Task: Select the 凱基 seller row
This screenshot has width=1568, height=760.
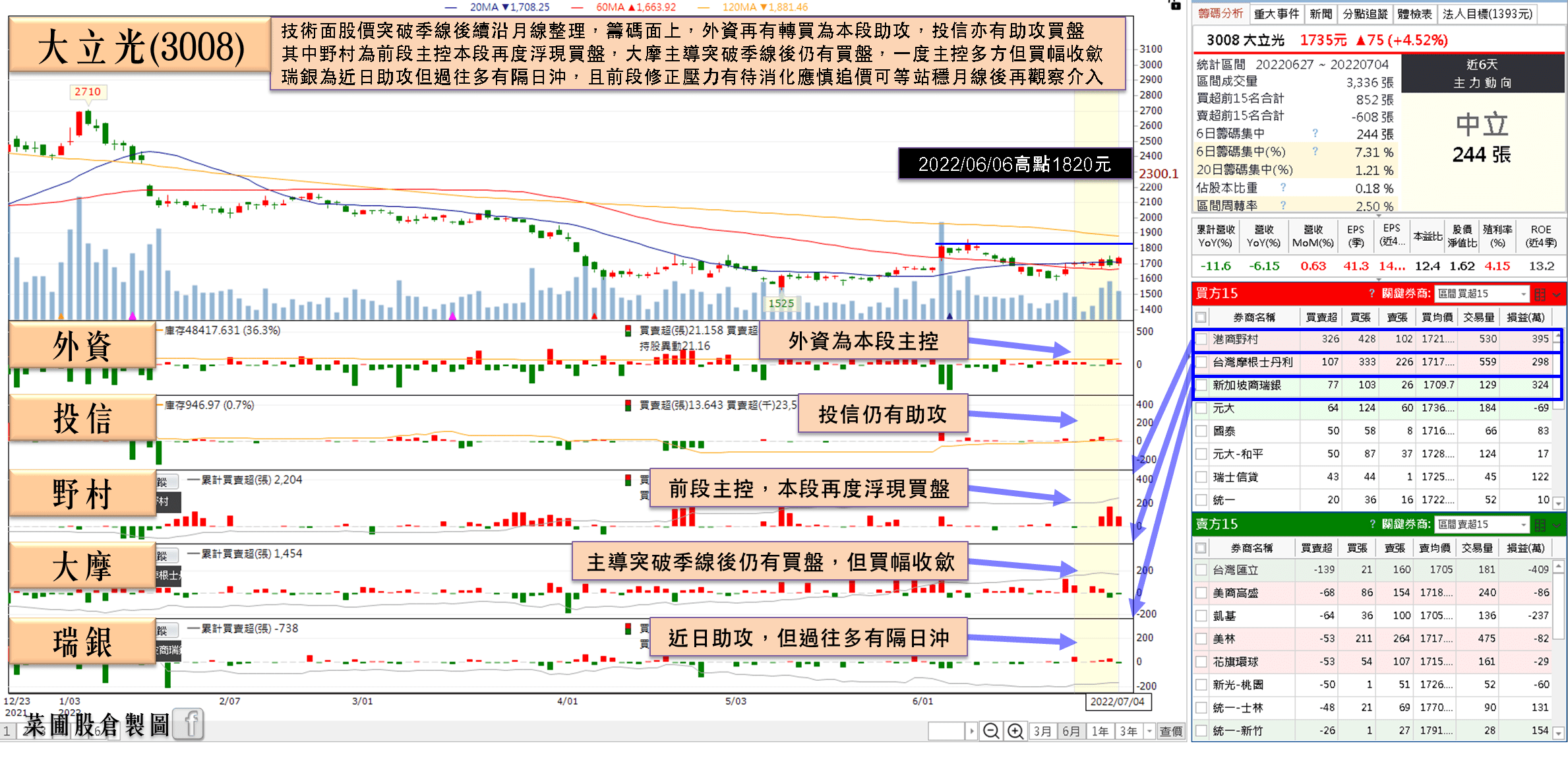Action: (1372, 616)
